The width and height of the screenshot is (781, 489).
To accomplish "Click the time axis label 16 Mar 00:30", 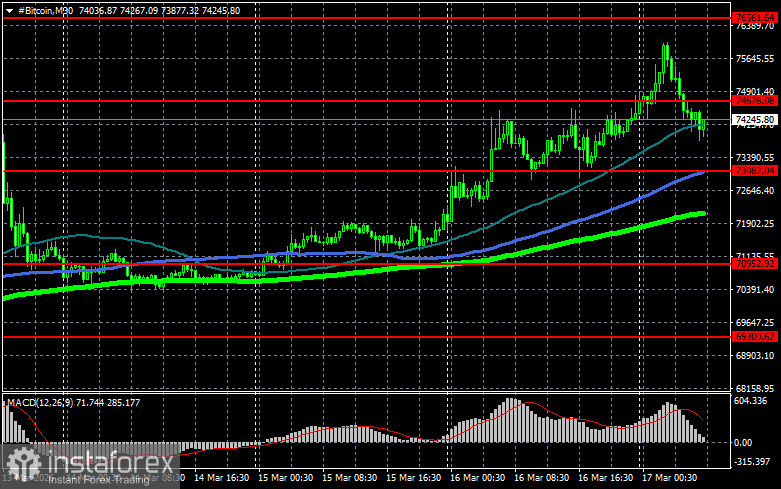I will (478, 478).
